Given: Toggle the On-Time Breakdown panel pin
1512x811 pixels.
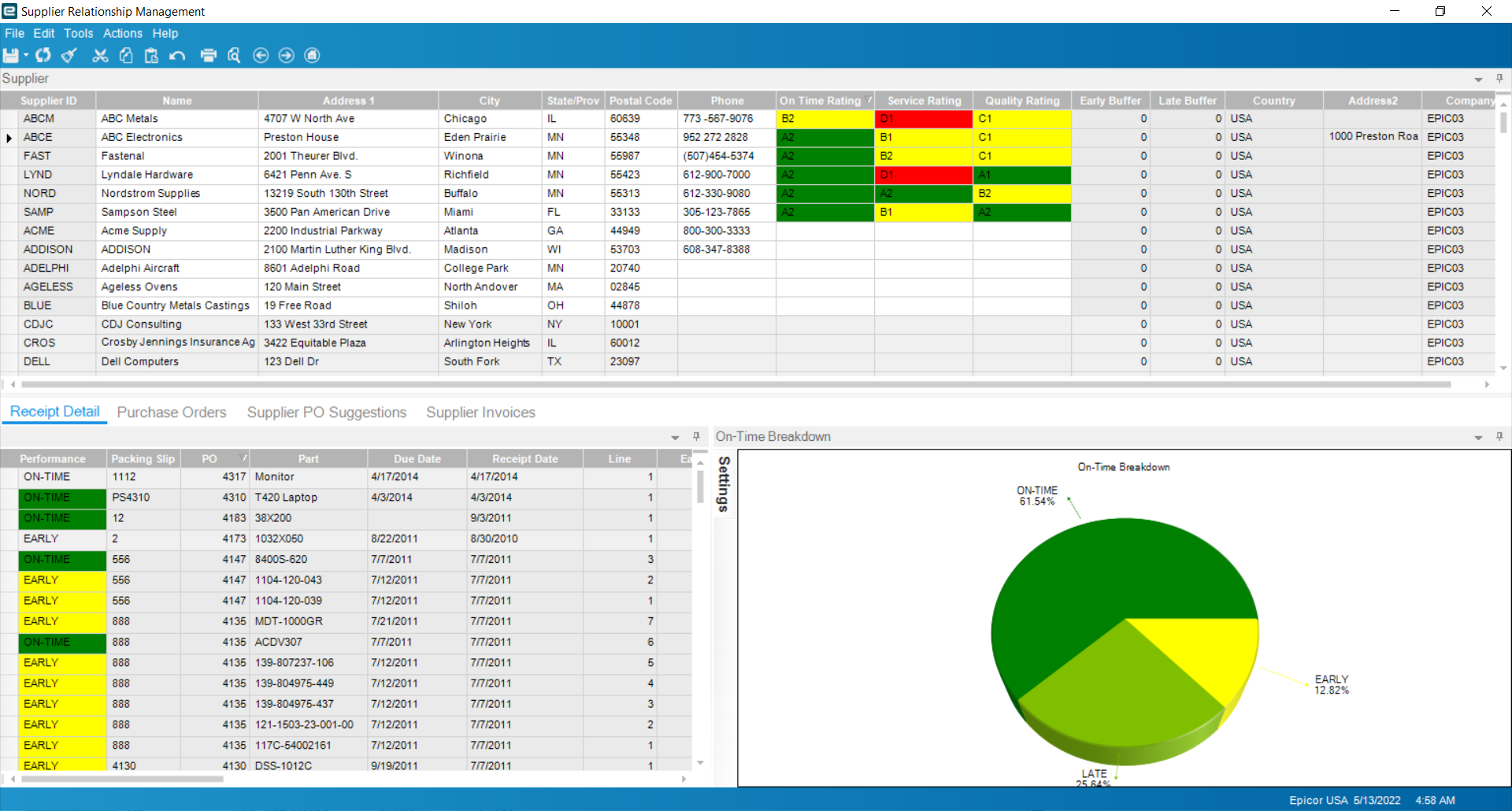Looking at the screenshot, I should pyautogui.click(x=1499, y=436).
